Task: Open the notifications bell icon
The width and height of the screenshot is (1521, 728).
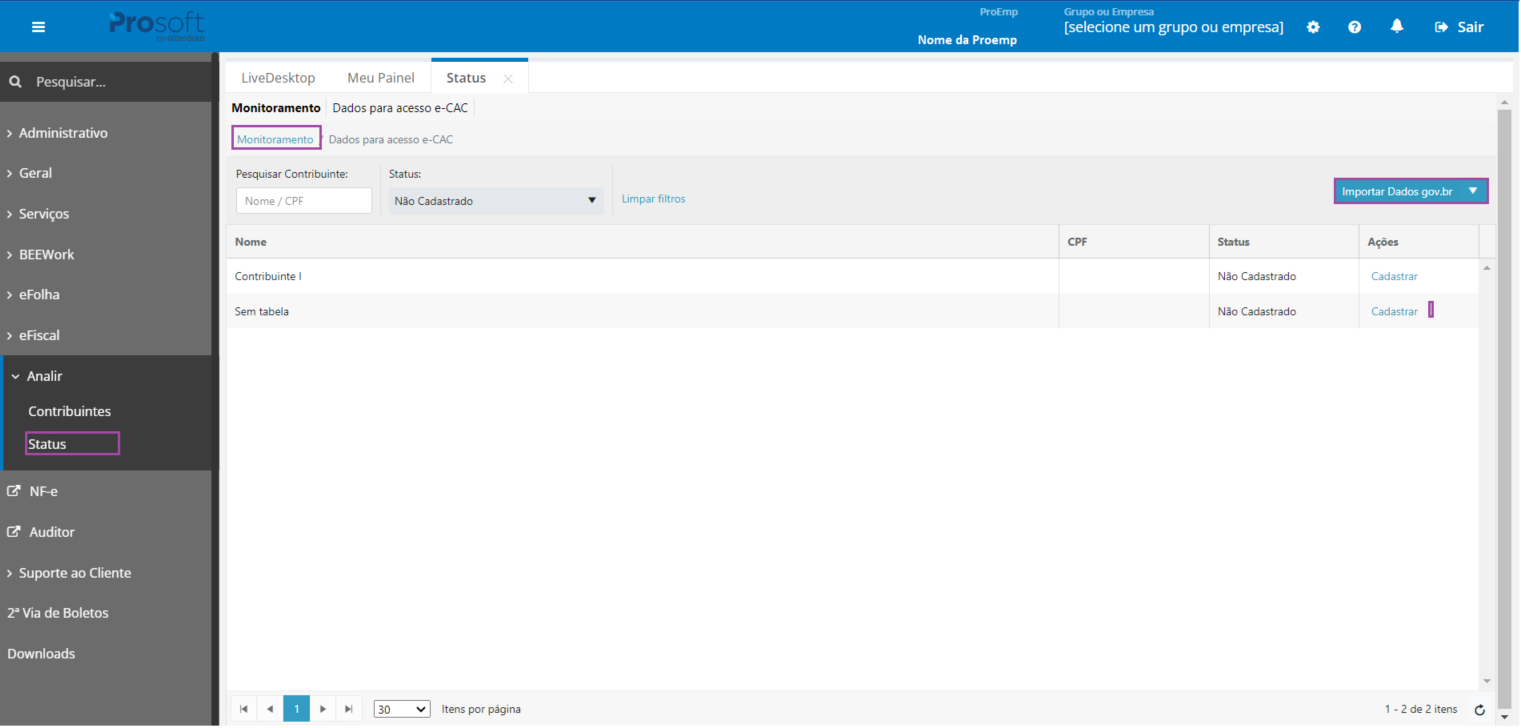Action: click(1397, 27)
